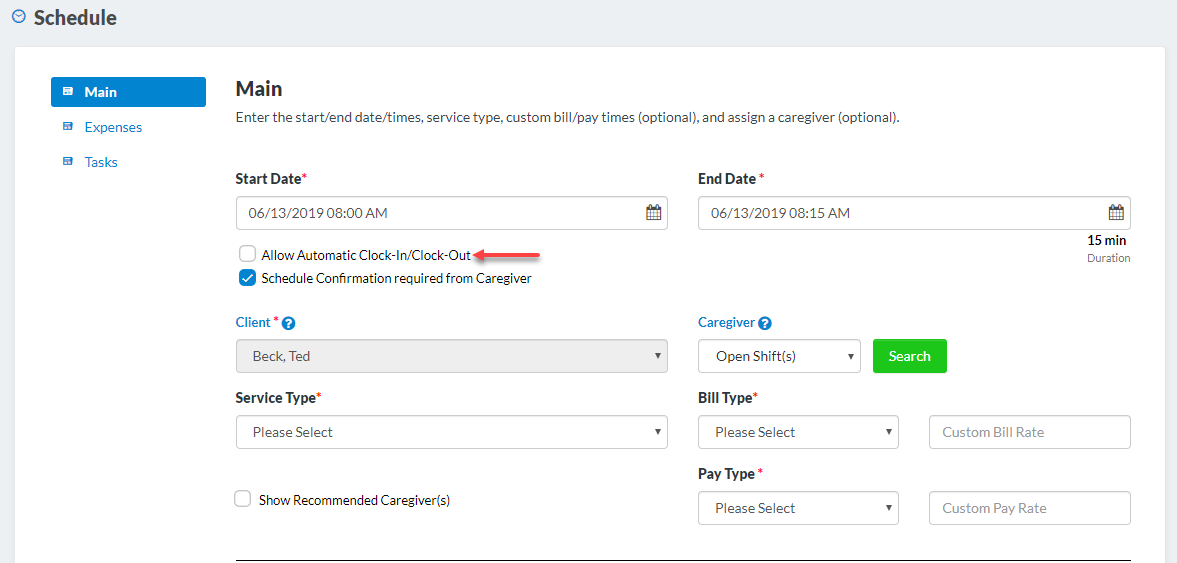Expand the Open Shift(s) caregiver dropdown
Screen dimensions: 1177x563
click(778, 356)
